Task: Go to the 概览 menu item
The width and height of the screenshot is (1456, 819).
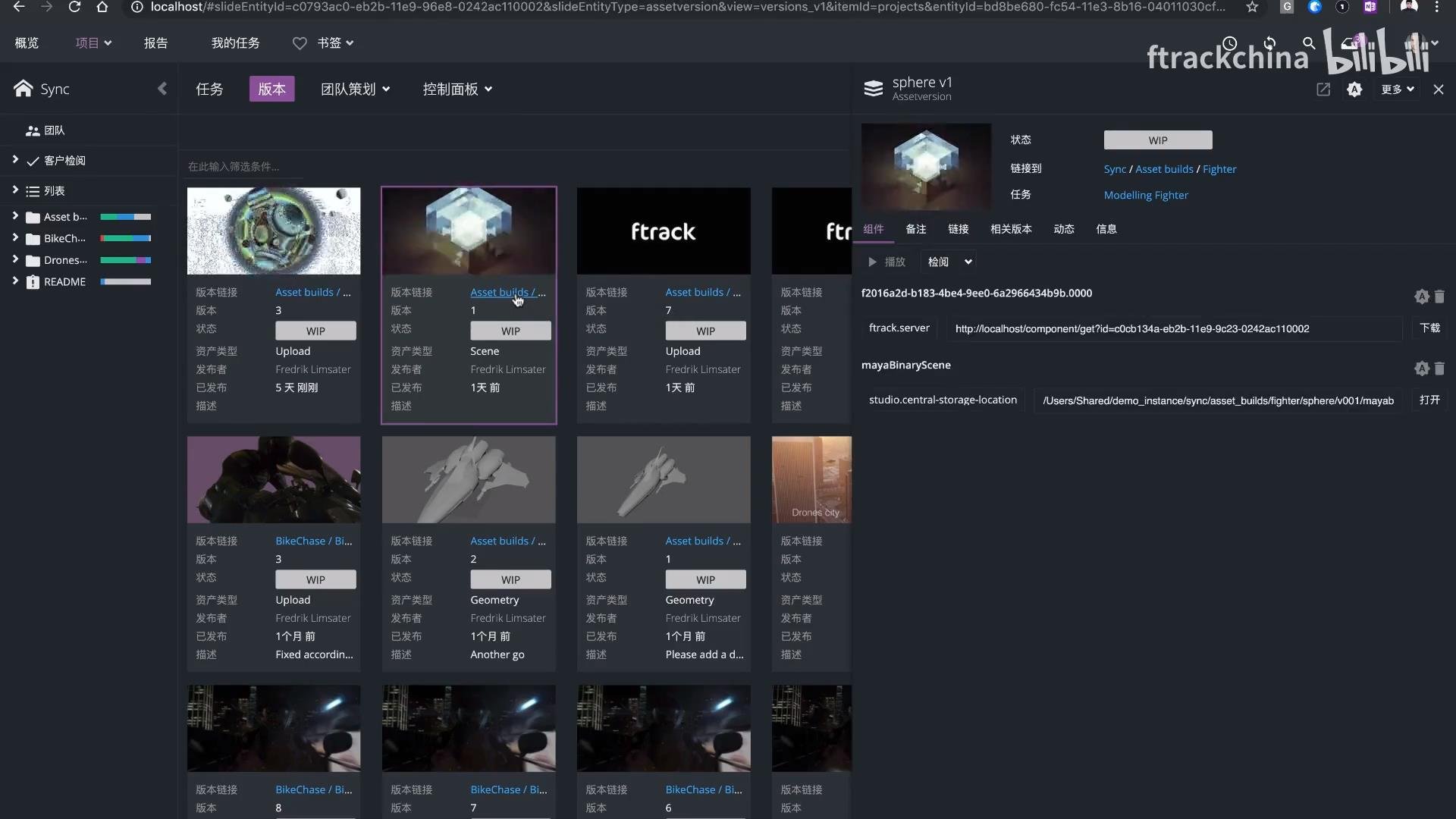Action: [x=27, y=43]
